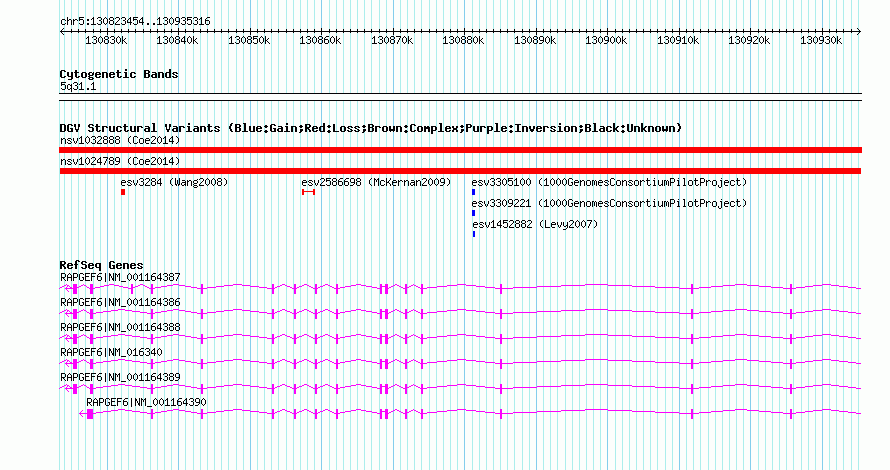Click the 130840k ruler label
The height and width of the screenshot is (470, 890).
click(177, 40)
